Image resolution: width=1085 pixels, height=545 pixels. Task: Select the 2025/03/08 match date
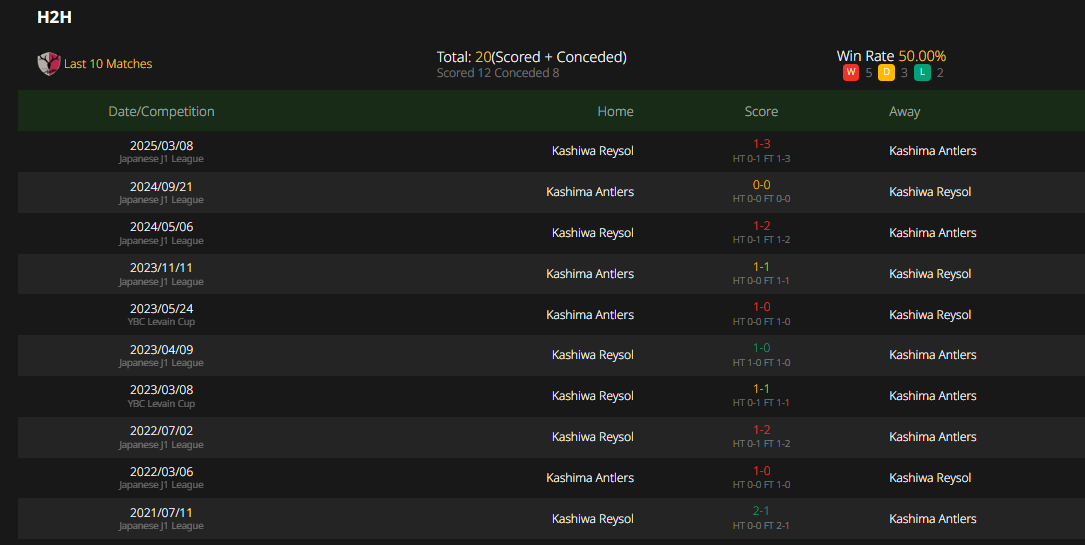coord(161,146)
